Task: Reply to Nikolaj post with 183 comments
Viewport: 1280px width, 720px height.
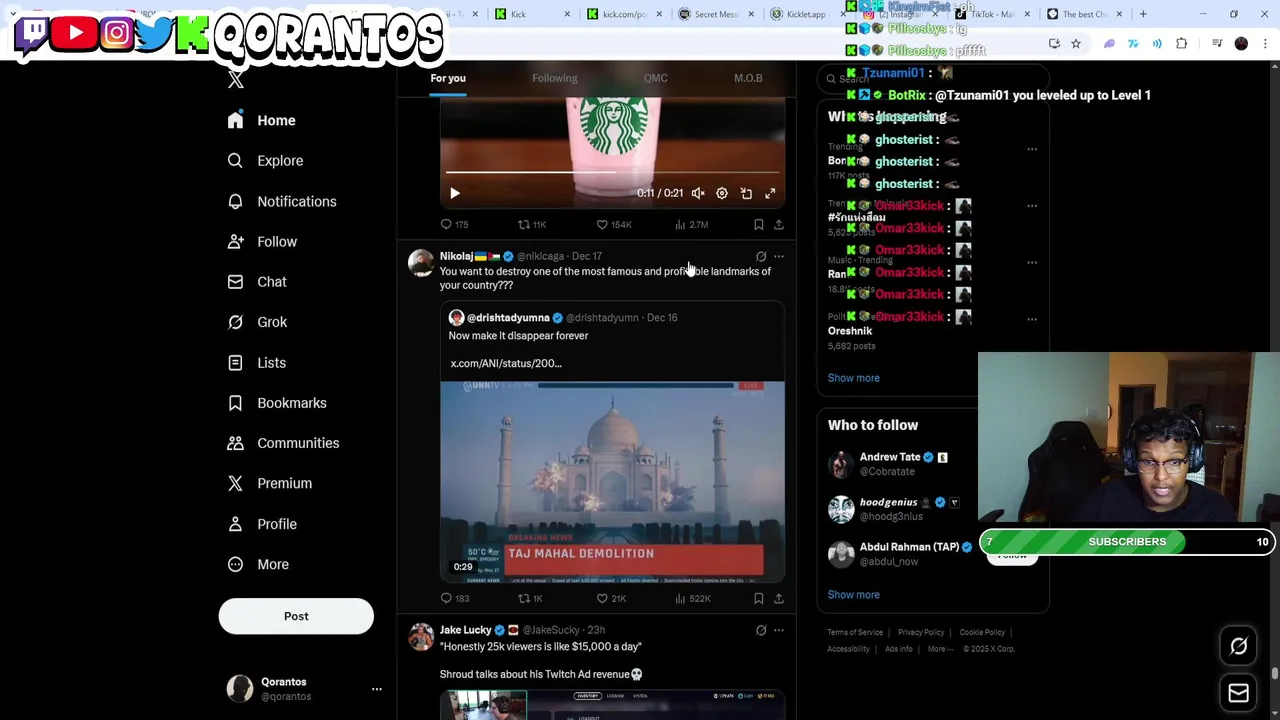Action: click(454, 599)
